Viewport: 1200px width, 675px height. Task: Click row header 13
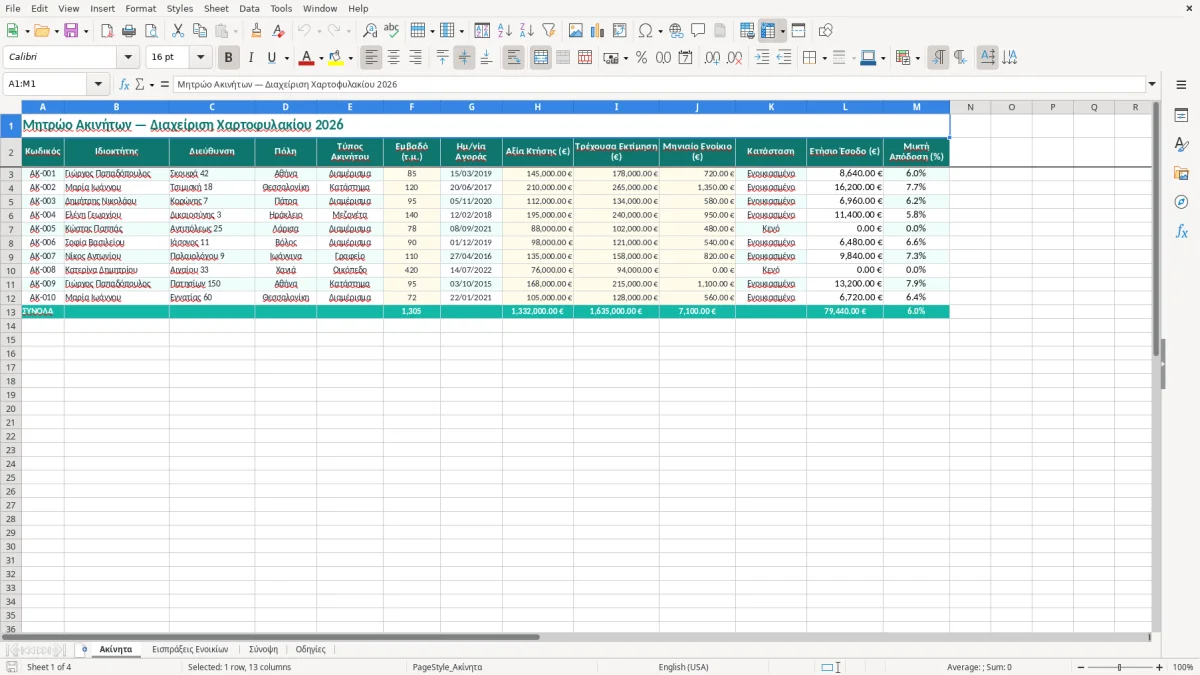(11, 312)
